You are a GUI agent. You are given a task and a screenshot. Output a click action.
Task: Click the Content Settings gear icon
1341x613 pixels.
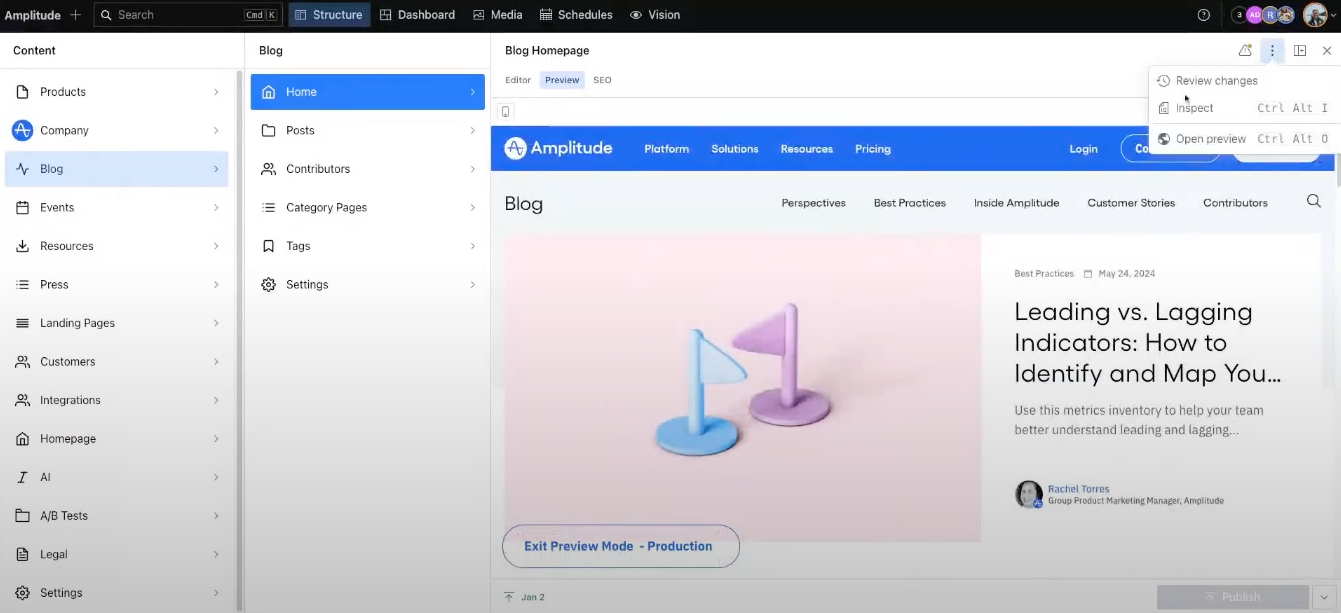[x=22, y=593]
